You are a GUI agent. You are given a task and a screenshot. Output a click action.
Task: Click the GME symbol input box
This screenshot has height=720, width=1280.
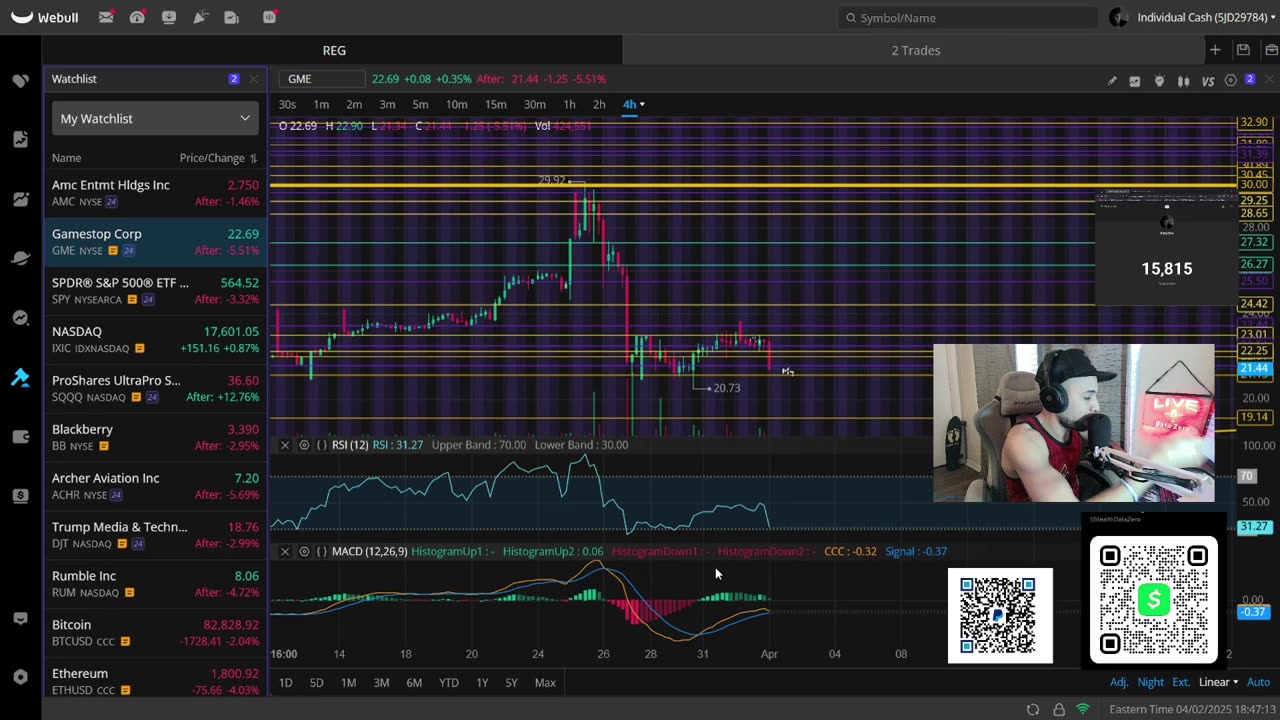coord(321,79)
